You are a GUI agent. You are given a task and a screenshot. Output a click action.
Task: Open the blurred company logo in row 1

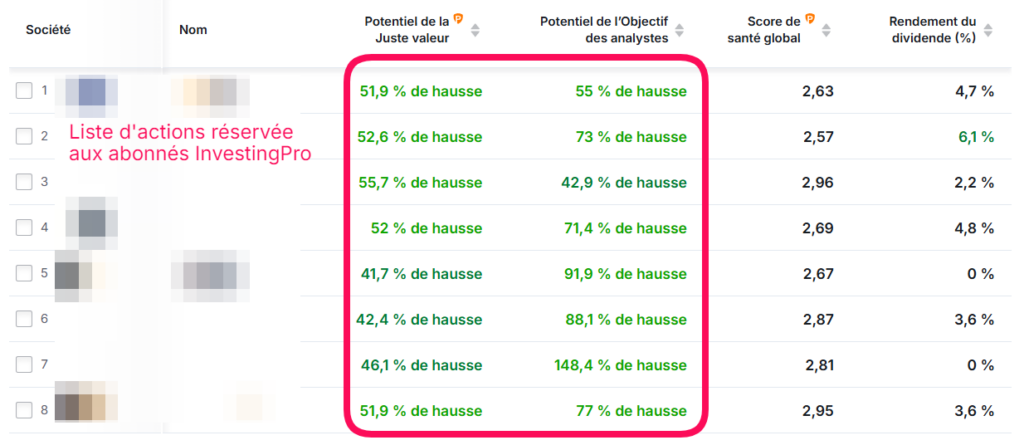pos(90,91)
